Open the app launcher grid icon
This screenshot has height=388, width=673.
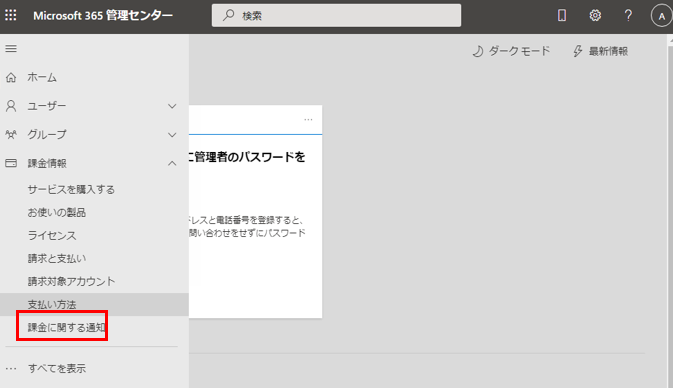point(11,15)
